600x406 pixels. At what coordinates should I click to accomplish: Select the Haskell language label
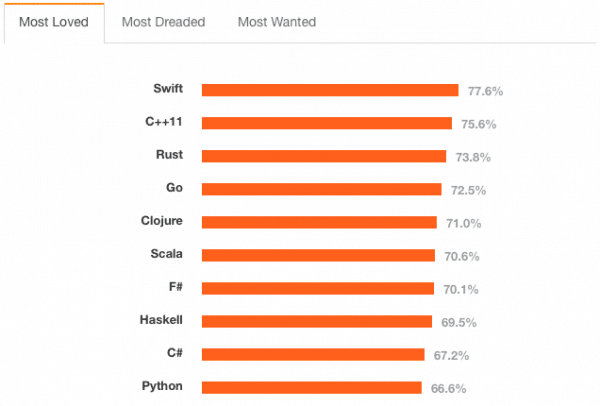[162, 320]
